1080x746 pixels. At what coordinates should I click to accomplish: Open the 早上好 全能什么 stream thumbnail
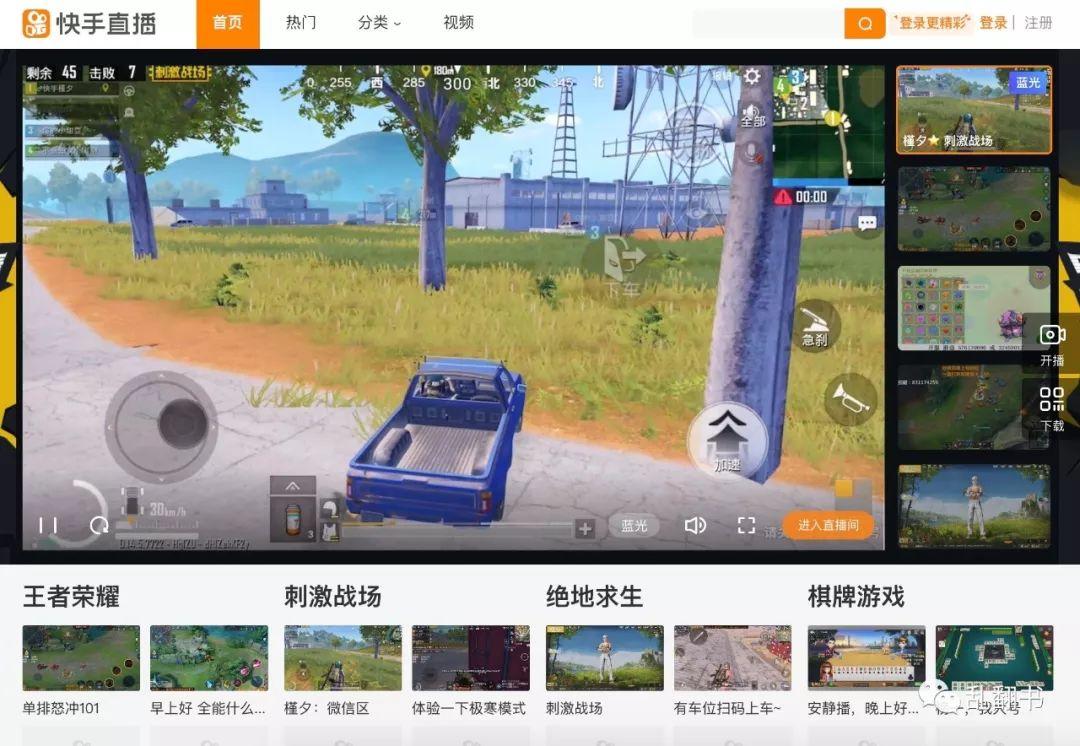click(x=209, y=658)
